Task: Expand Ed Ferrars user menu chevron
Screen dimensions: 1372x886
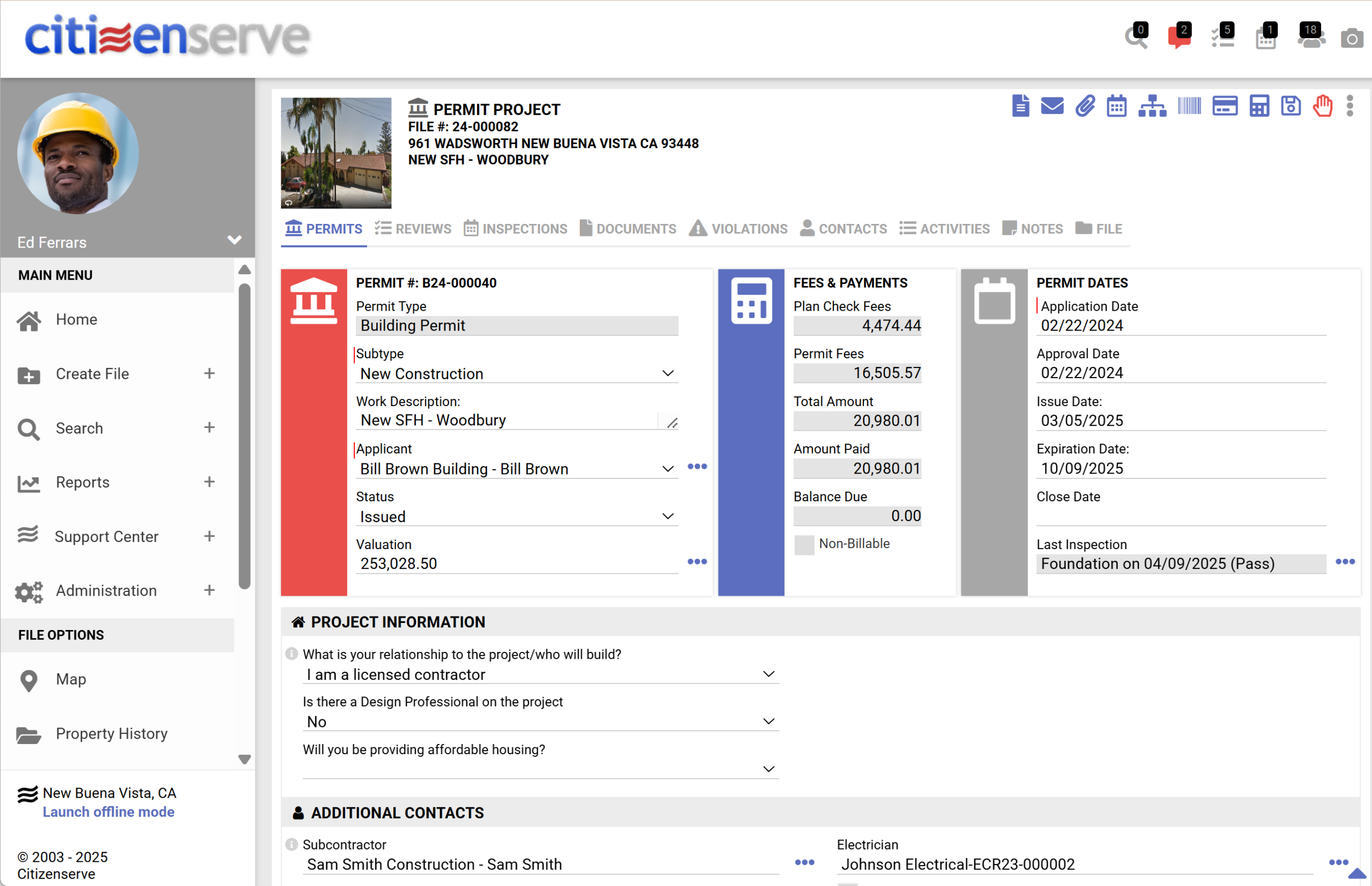Action: pos(234,240)
